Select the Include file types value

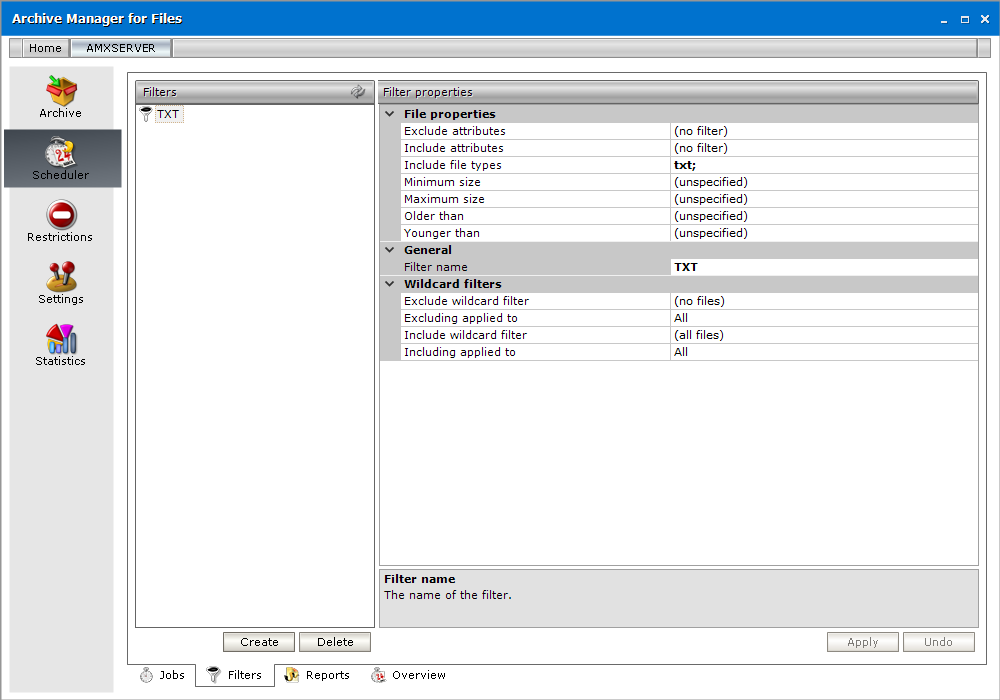tap(823, 165)
